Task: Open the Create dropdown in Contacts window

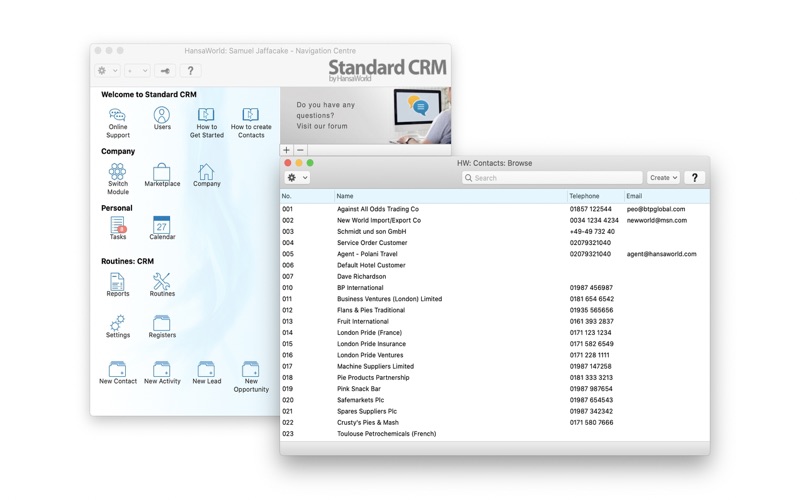Action: (663, 178)
